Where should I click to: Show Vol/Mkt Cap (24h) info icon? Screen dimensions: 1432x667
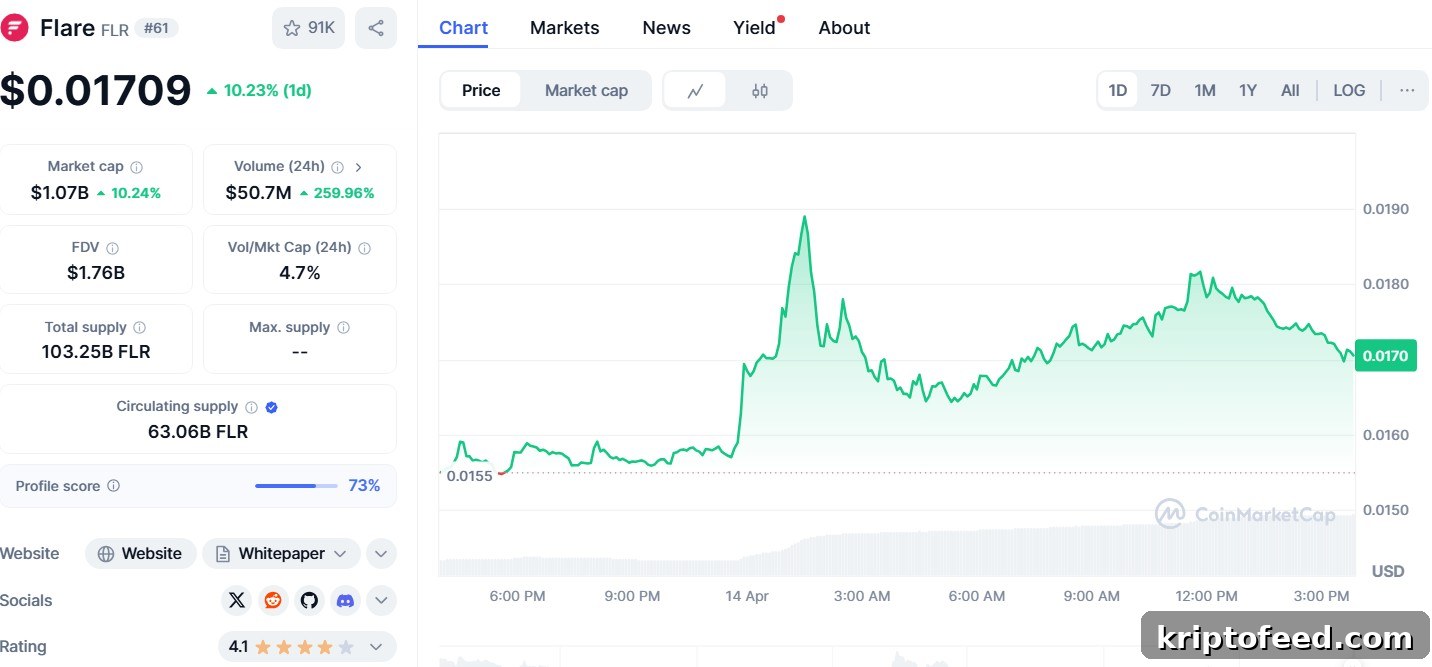[x=364, y=248]
